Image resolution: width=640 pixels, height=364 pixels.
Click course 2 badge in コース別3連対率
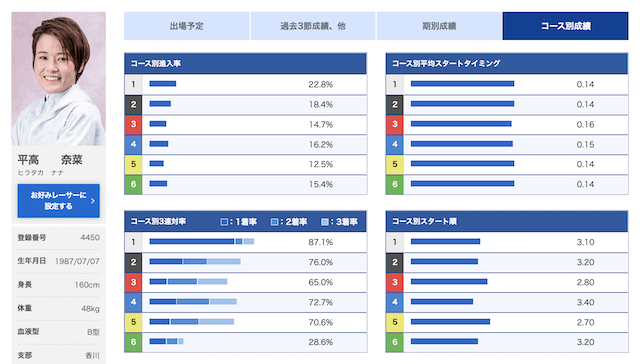[133, 262]
